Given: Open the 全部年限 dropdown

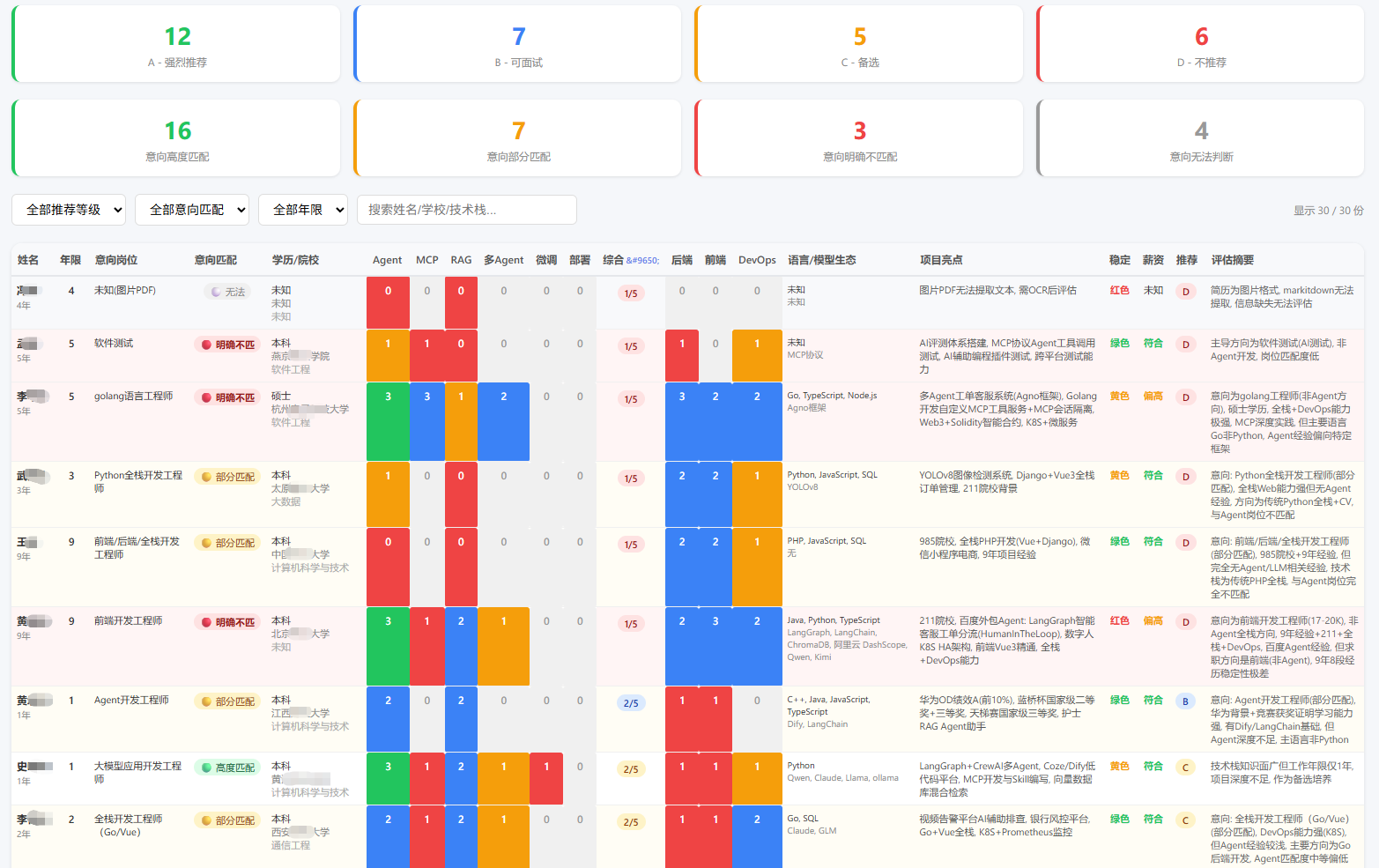Looking at the screenshot, I should 303,210.
